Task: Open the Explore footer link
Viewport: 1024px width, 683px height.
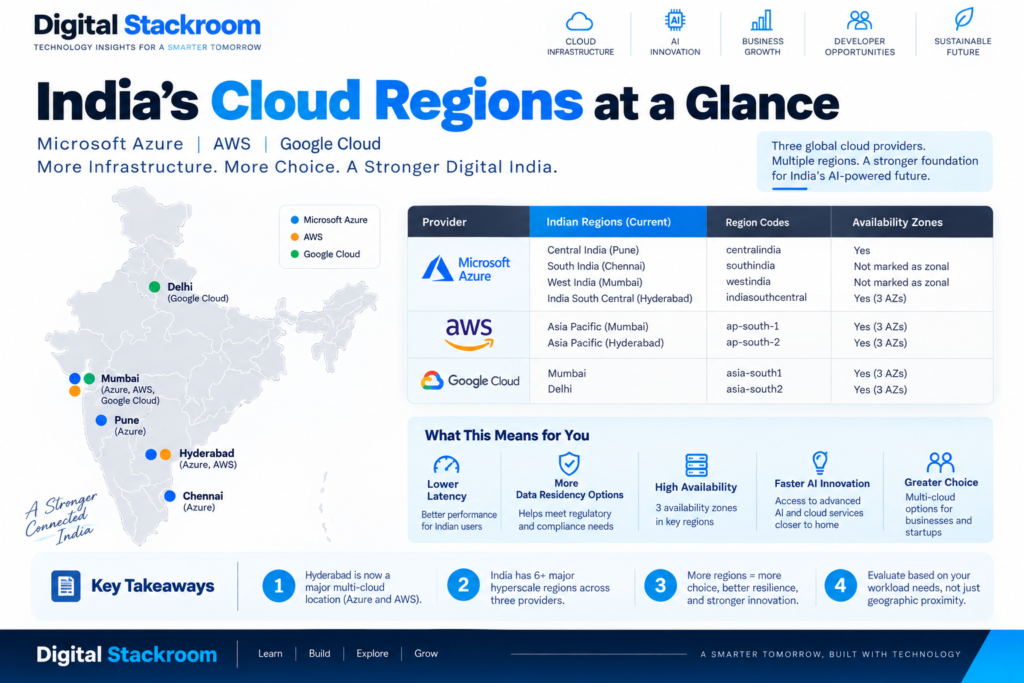Action: tap(372, 654)
